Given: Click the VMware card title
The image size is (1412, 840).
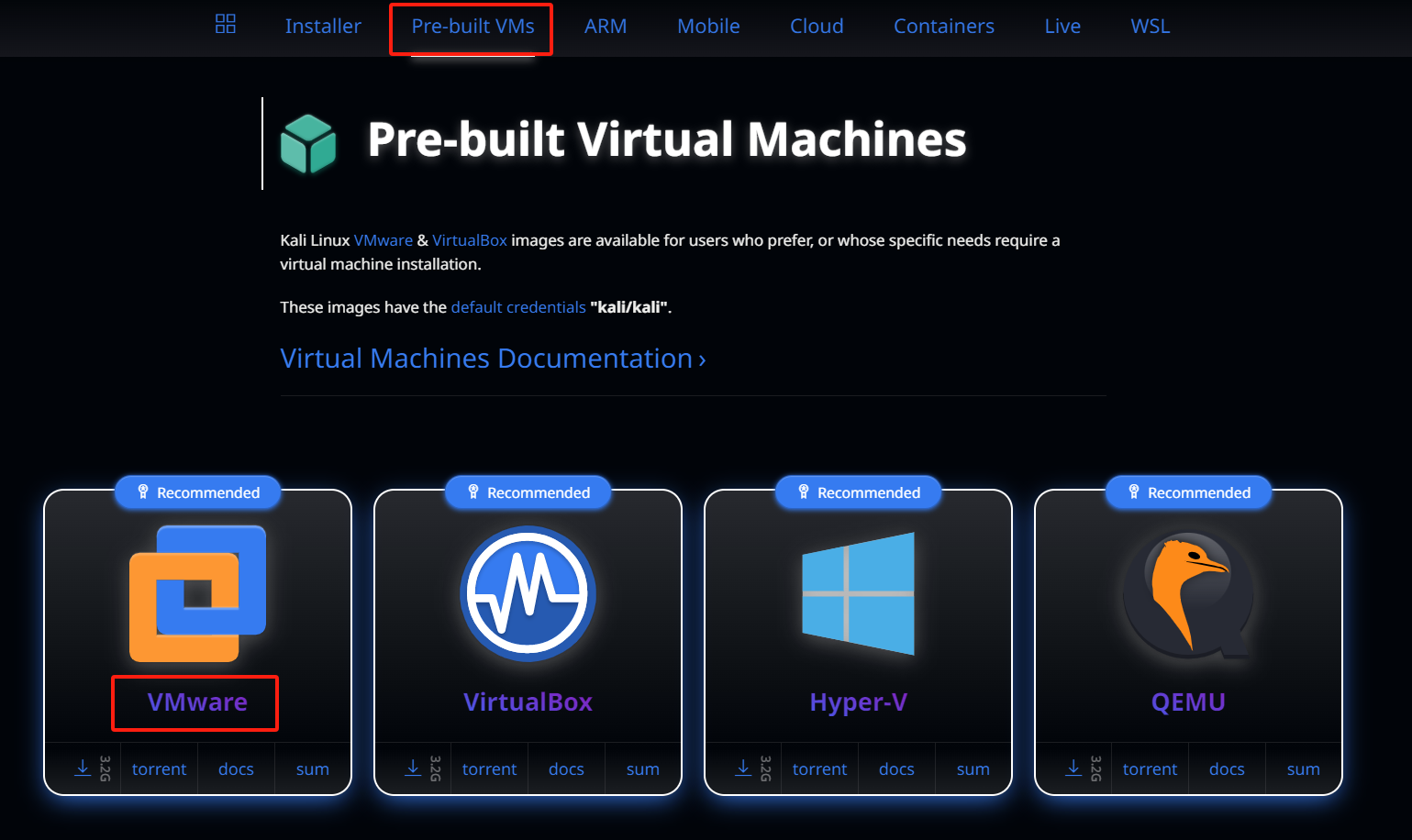Looking at the screenshot, I should [197, 702].
